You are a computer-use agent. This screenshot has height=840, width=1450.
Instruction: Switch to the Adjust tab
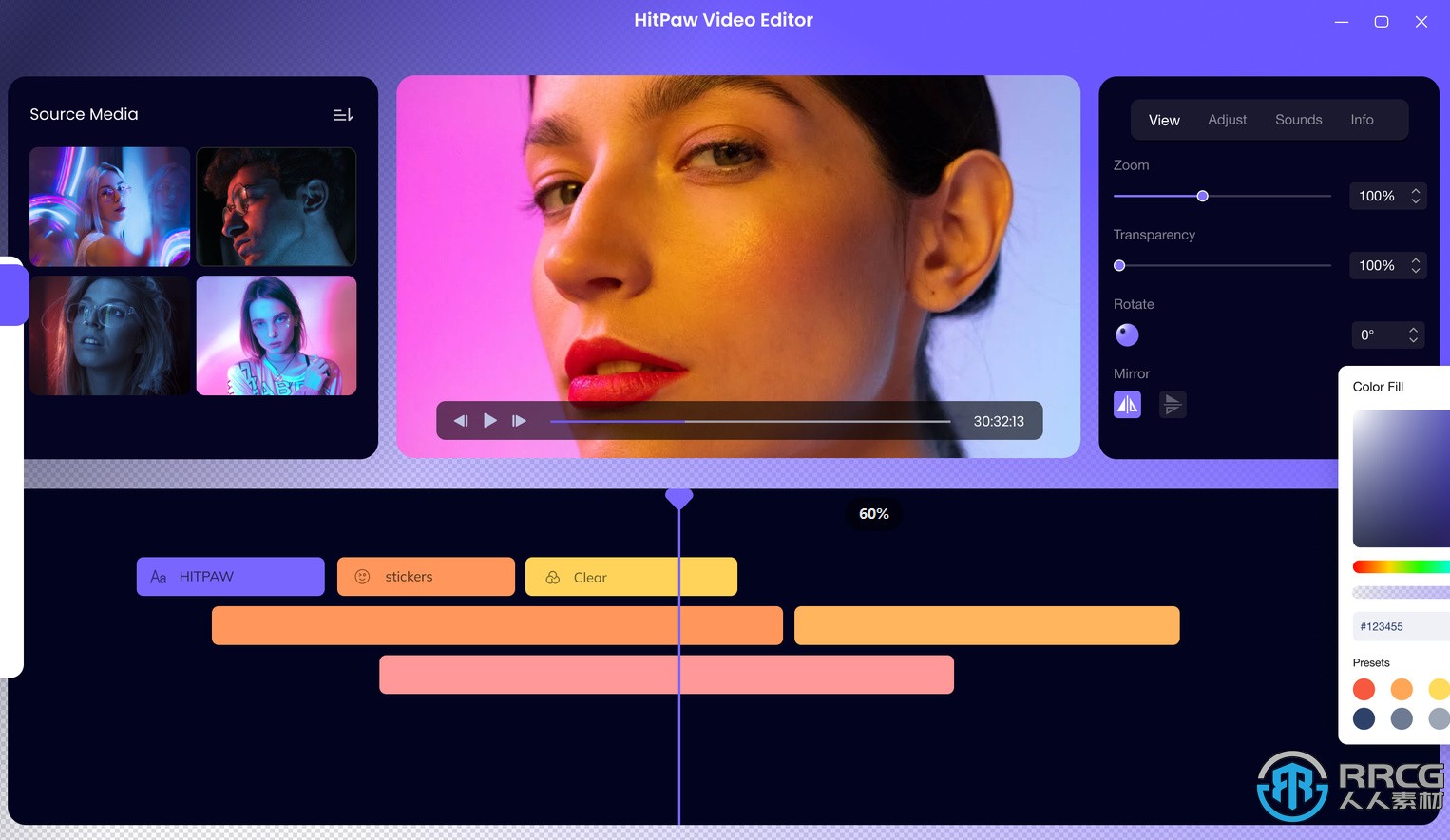[x=1227, y=120]
